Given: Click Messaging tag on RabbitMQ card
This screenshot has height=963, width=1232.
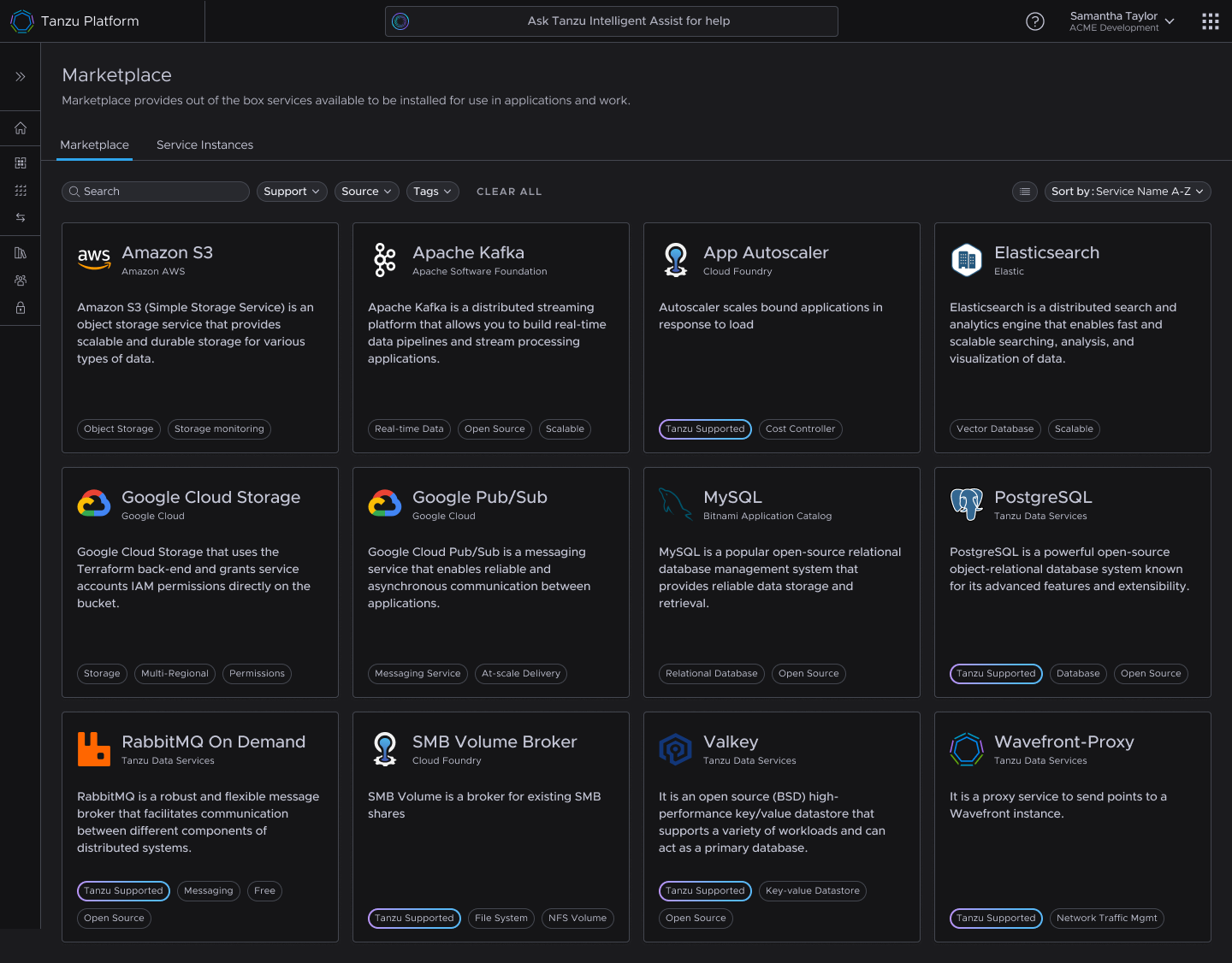Looking at the screenshot, I should [209, 891].
